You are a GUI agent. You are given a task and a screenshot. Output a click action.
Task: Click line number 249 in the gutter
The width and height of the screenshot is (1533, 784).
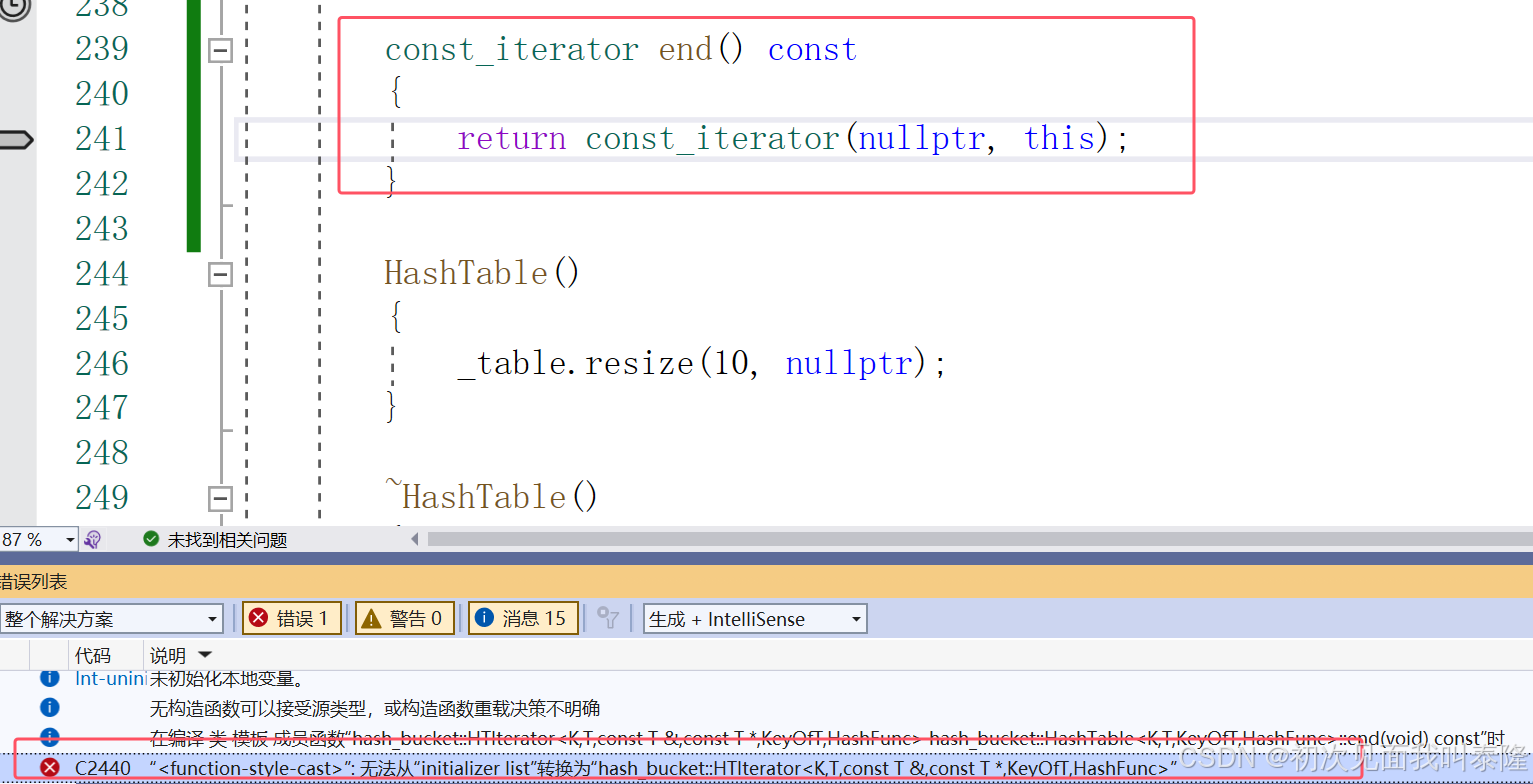[102, 497]
